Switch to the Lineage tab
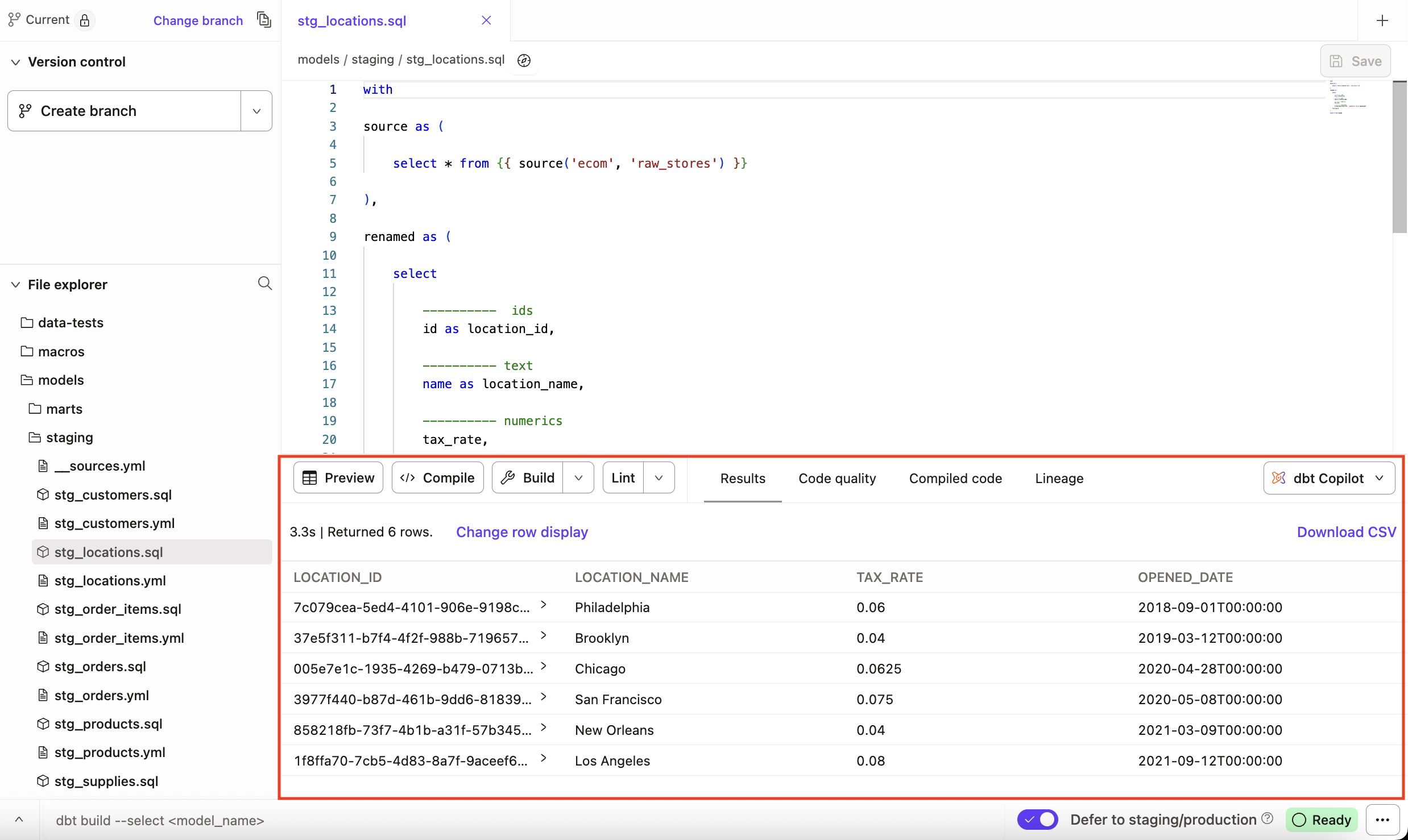 click(1058, 478)
